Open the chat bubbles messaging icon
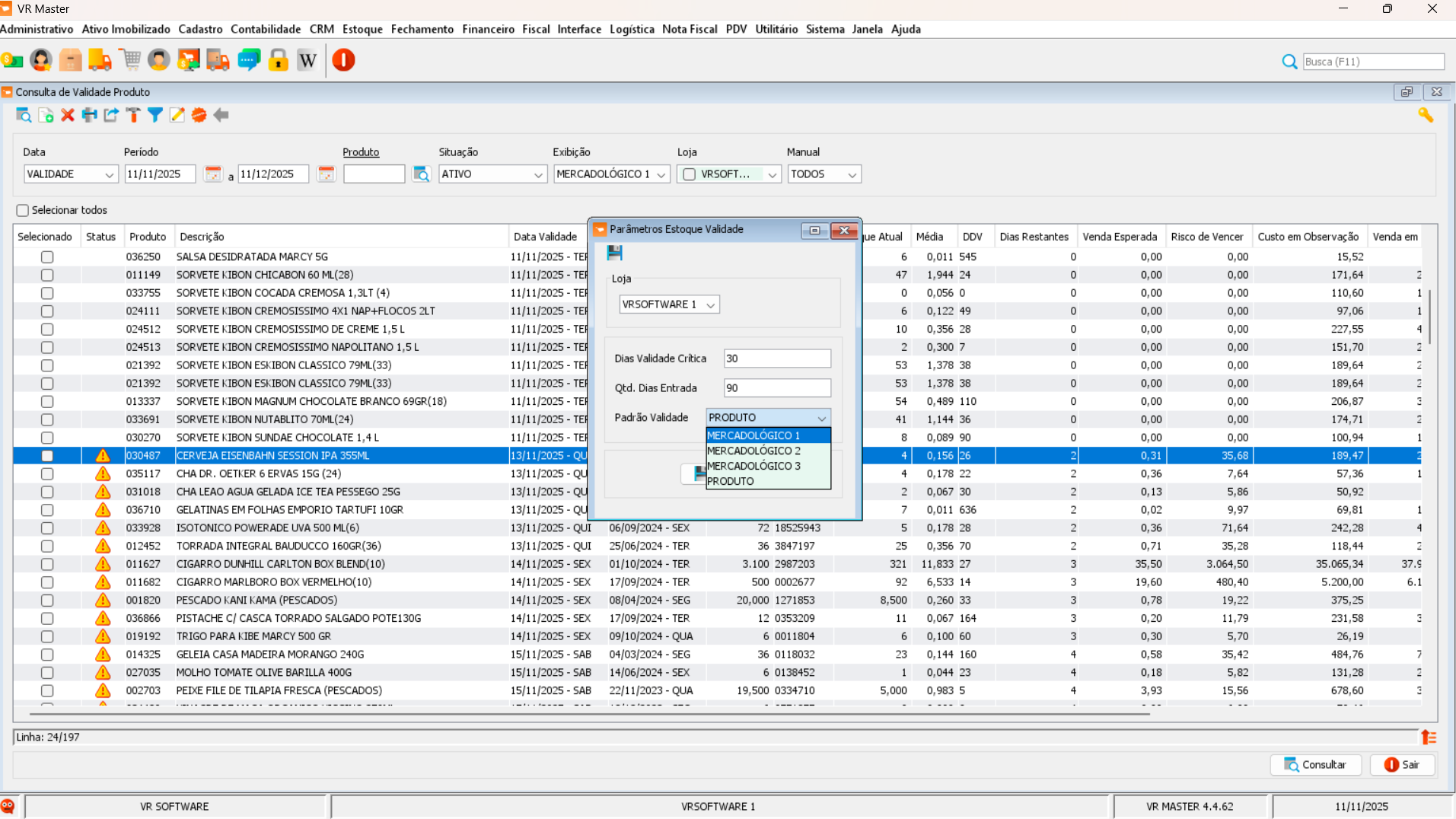Image resolution: width=1456 pixels, height=819 pixels. point(249,60)
